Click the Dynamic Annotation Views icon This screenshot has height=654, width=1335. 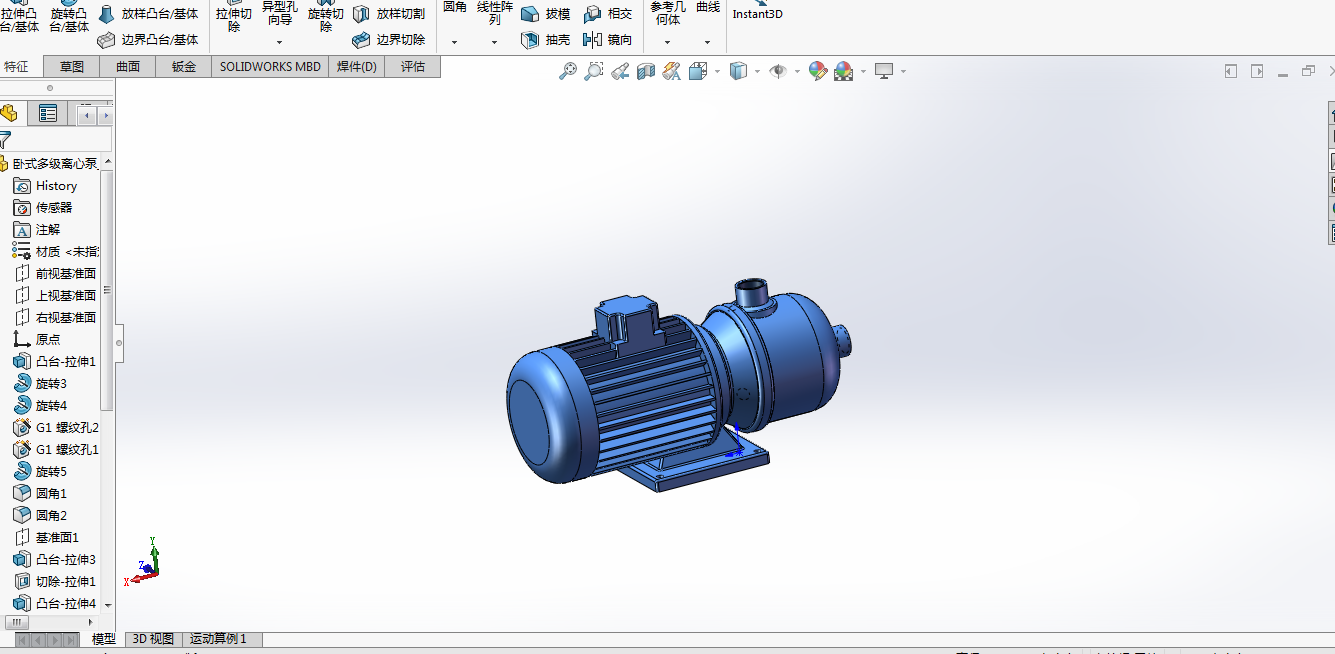pos(672,71)
